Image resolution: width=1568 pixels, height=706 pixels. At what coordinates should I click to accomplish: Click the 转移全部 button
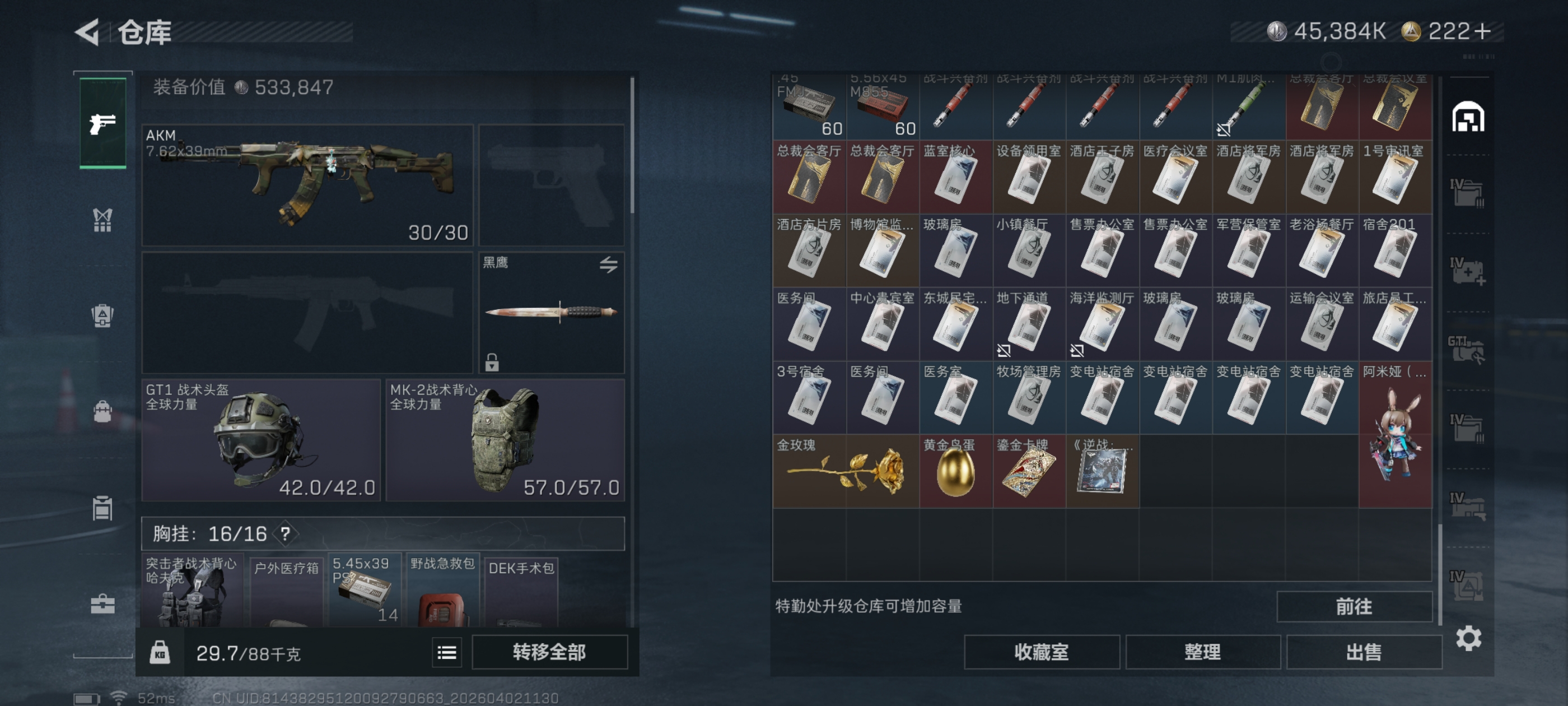click(550, 652)
